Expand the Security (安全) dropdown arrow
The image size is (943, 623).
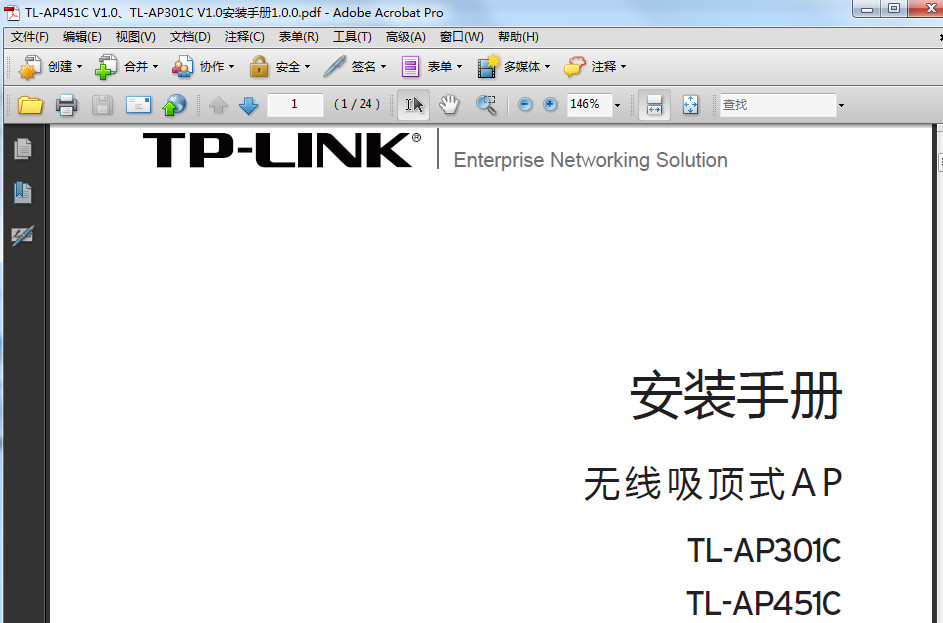pos(307,67)
